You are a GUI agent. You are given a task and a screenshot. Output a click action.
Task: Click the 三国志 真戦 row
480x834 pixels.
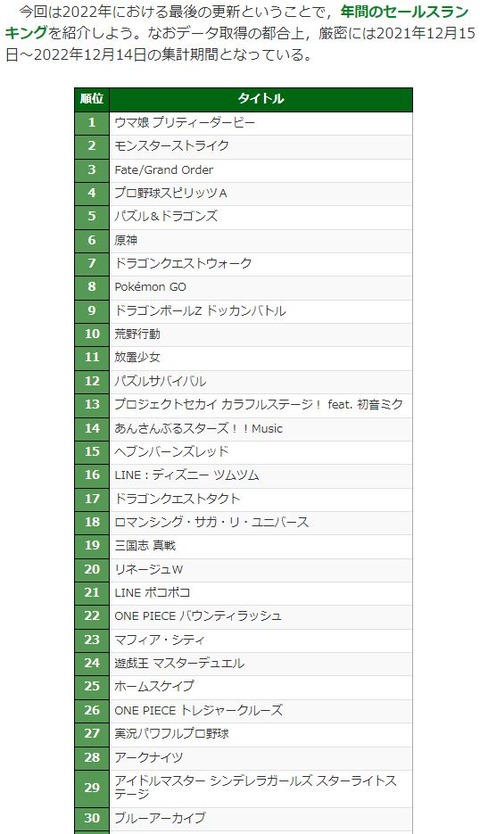tap(244, 546)
